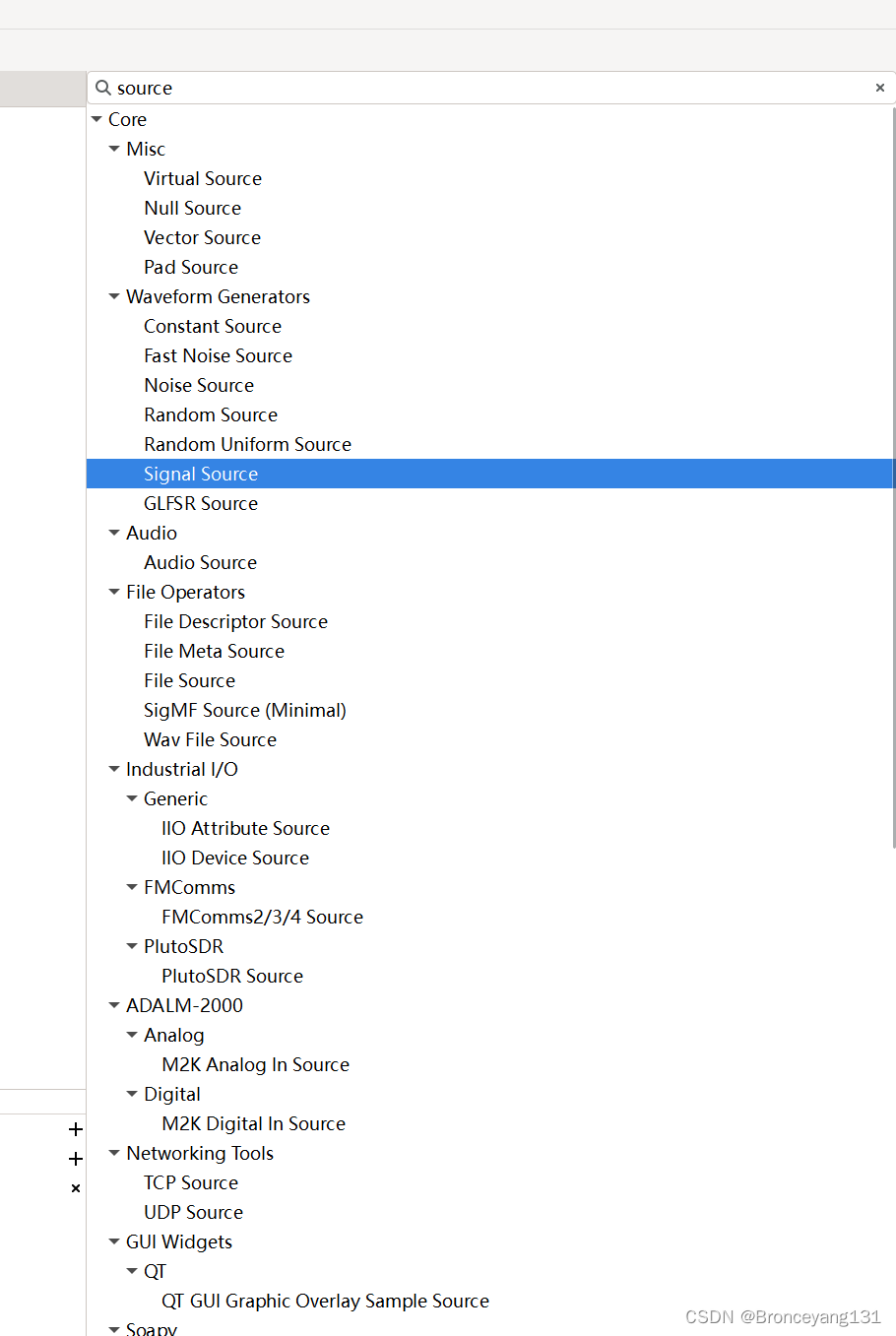Collapse the Networking Tools group
Screen dimensions: 896x1336
(x=114, y=1153)
